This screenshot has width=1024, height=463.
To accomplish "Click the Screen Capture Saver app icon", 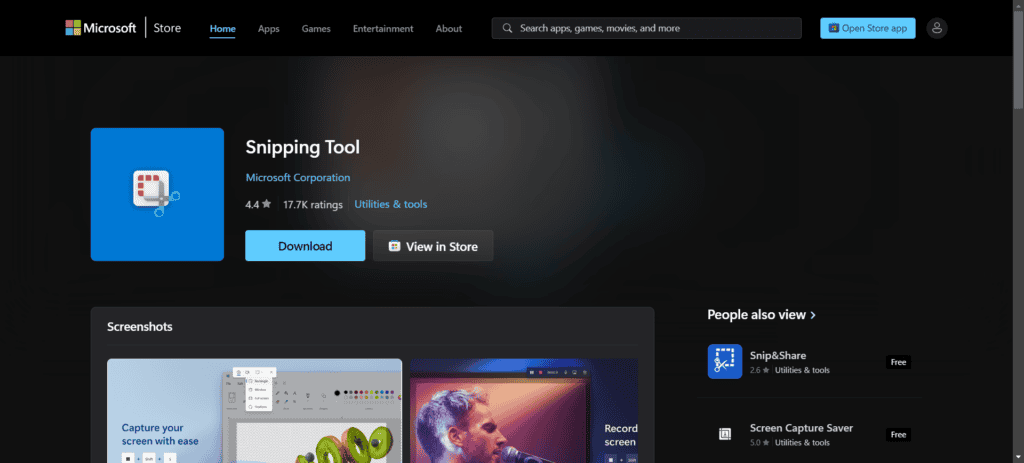I will 725,434.
